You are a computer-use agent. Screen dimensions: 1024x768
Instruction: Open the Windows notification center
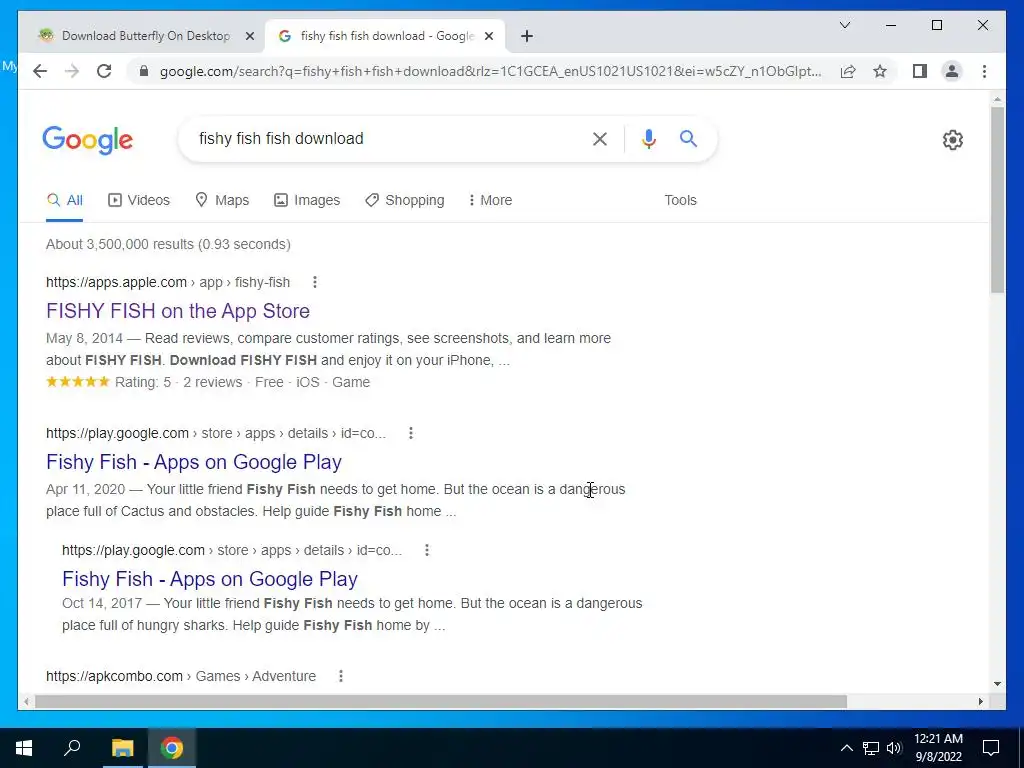coord(991,748)
